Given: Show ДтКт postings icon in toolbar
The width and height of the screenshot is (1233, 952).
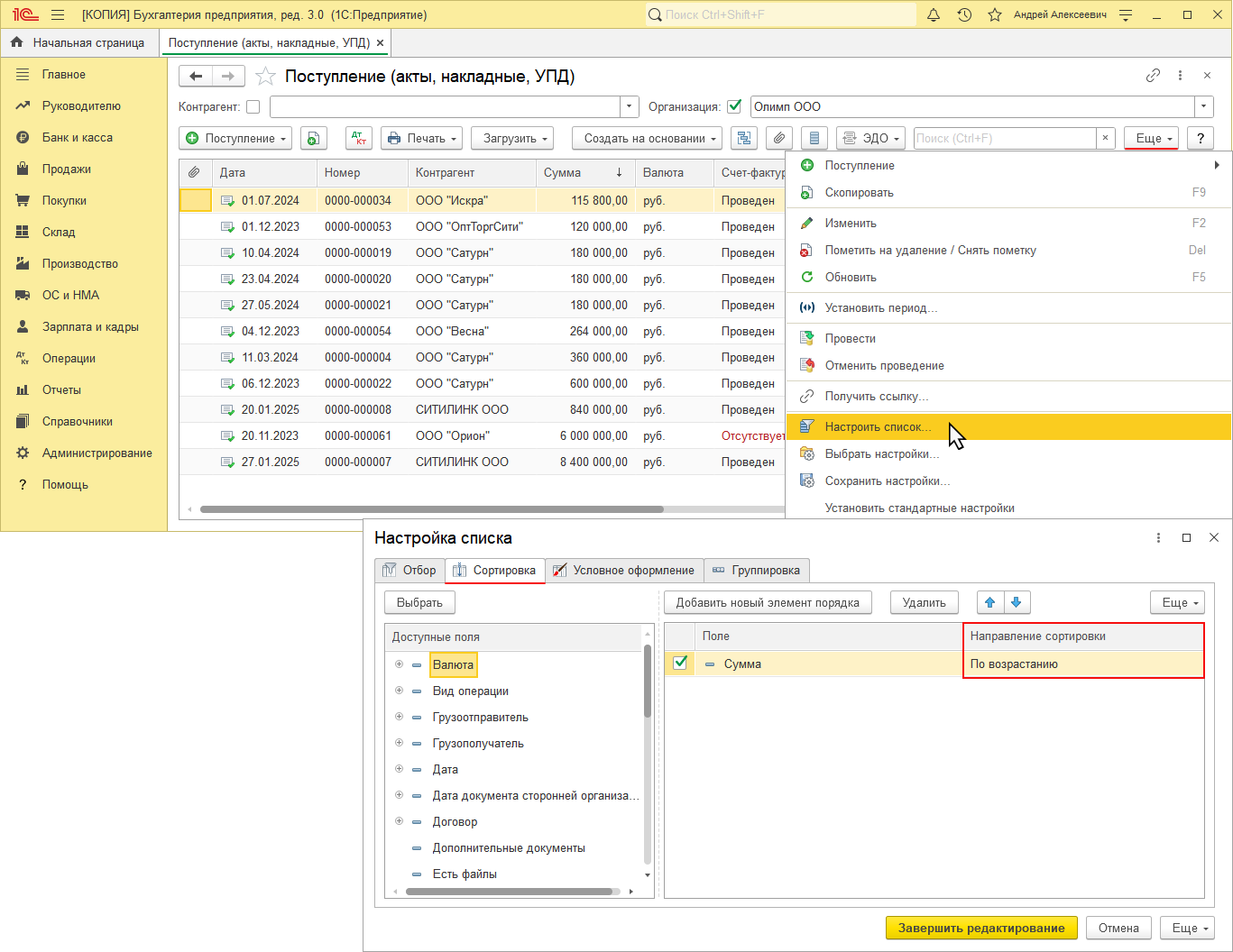Looking at the screenshot, I should coord(359,138).
